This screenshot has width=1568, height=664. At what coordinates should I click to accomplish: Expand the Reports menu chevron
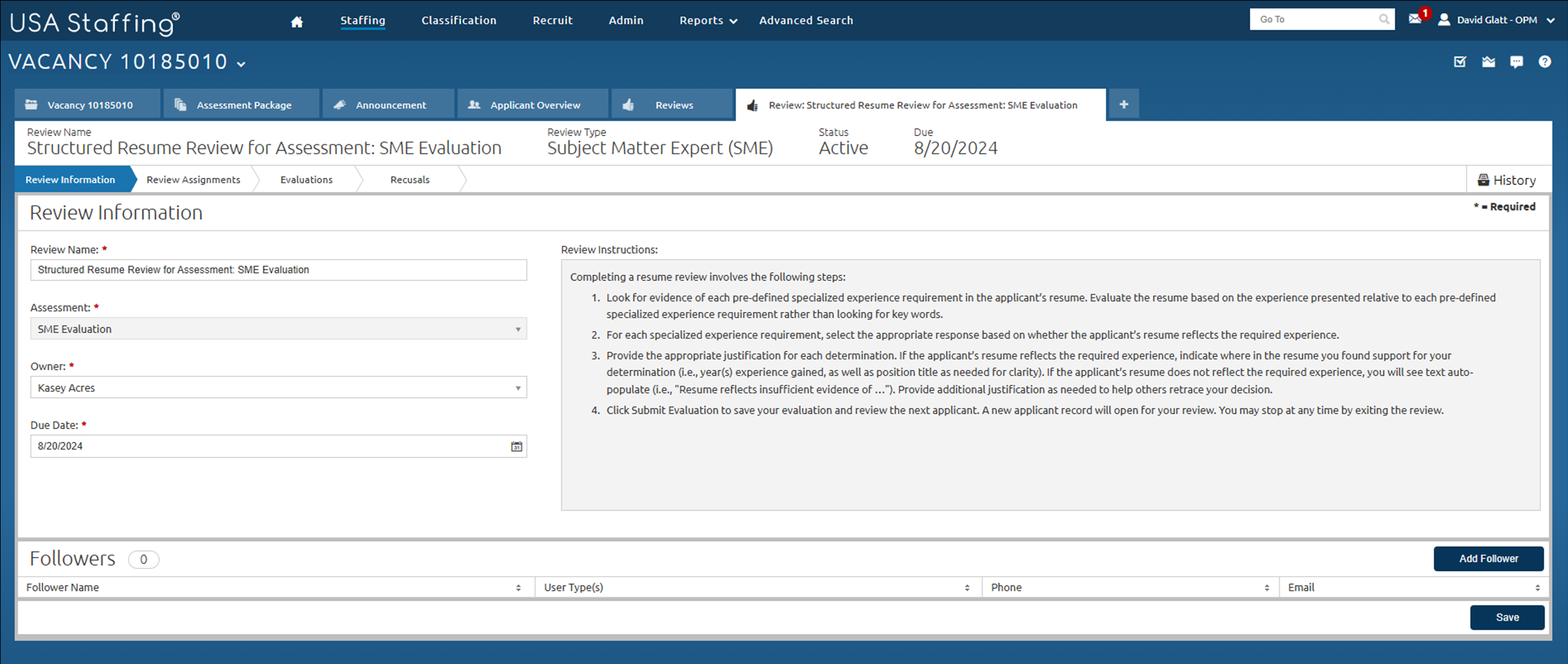click(x=733, y=21)
